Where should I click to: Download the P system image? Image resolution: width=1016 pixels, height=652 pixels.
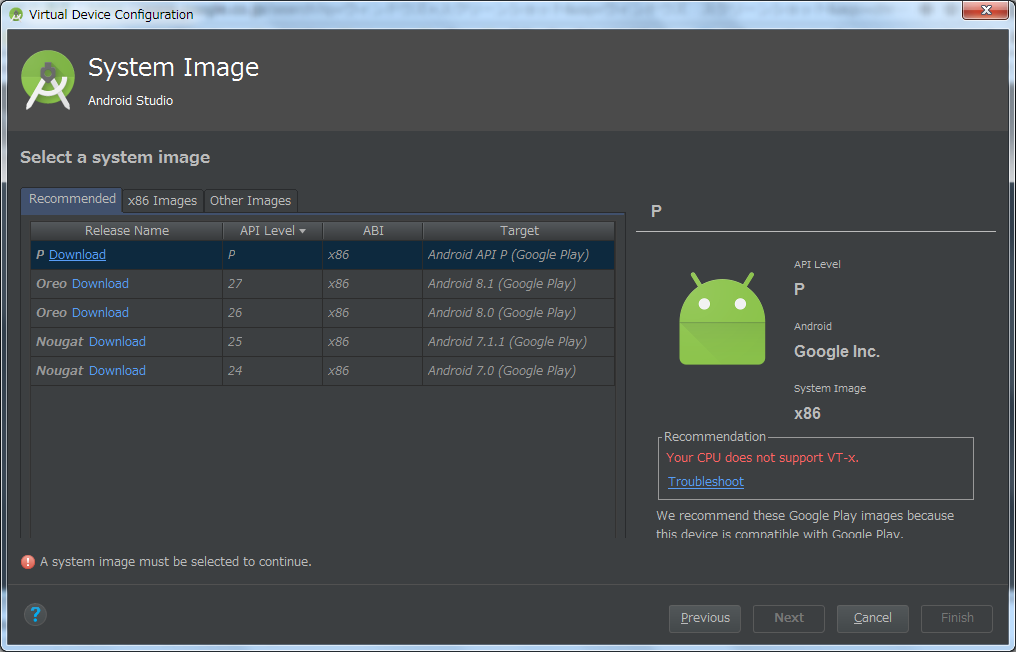[77, 255]
